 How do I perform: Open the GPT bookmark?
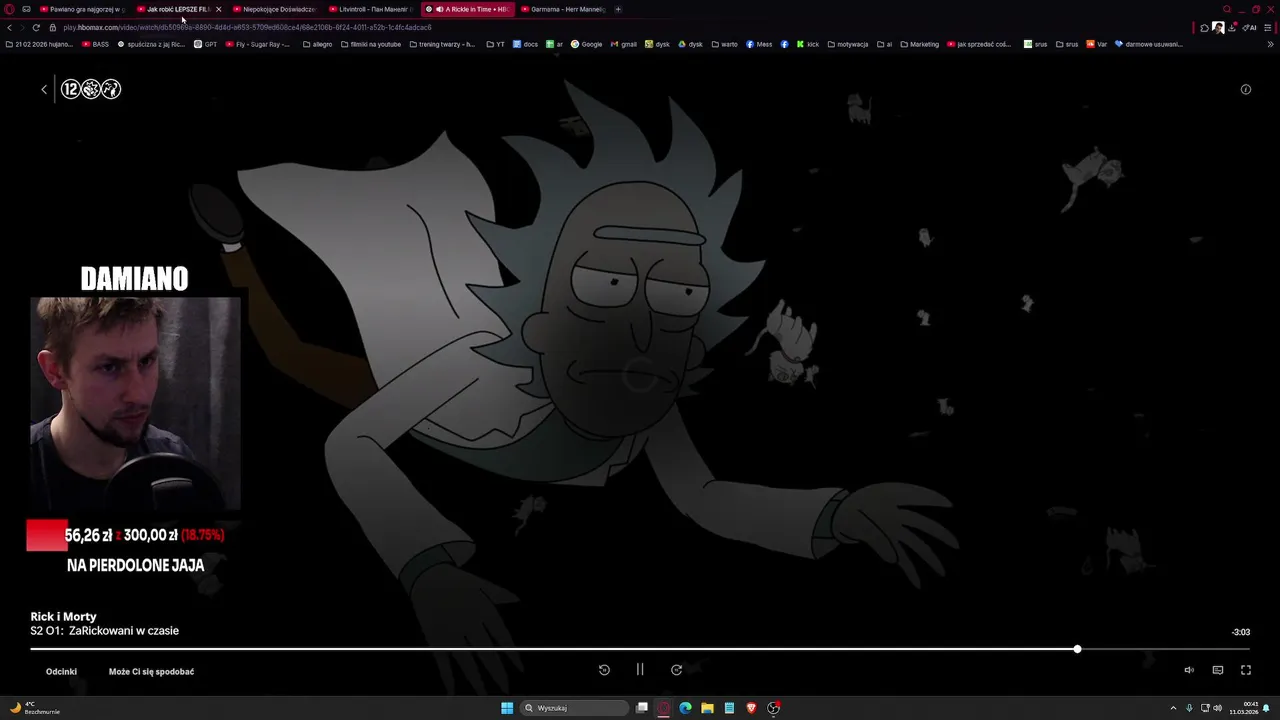tap(205, 44)
